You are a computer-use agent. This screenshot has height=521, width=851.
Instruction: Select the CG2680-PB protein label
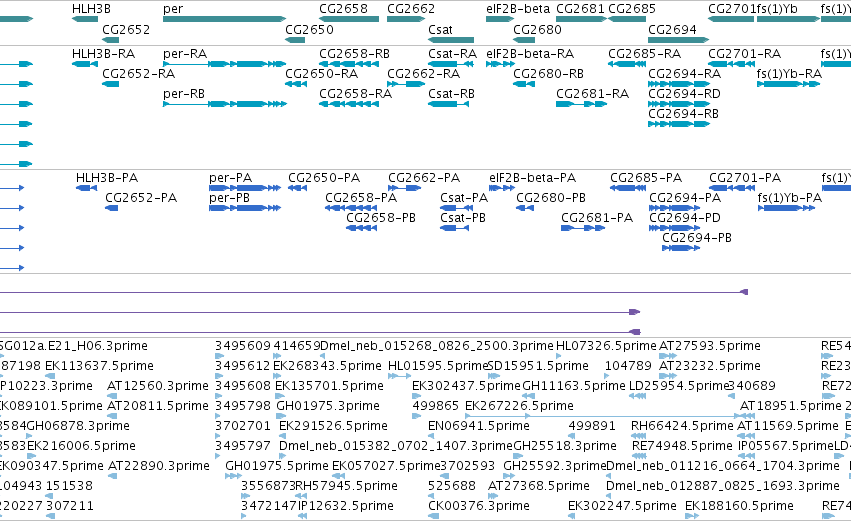551,198
